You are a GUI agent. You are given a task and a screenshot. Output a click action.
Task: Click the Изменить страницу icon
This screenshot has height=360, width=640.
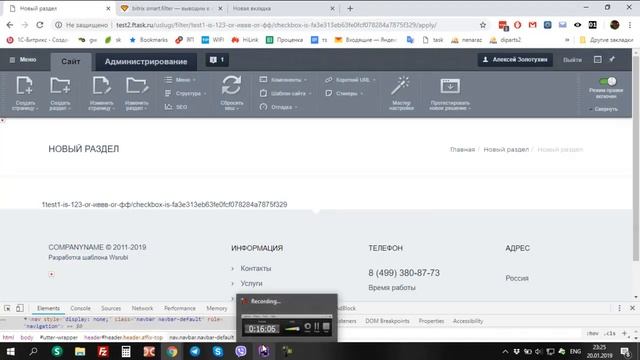101,86
